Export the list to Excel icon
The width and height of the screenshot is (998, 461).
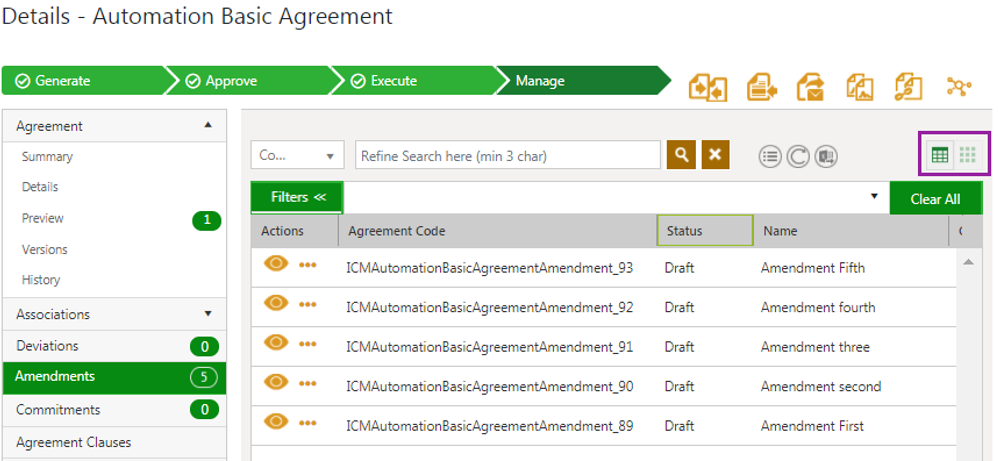(x=826, y=156)
